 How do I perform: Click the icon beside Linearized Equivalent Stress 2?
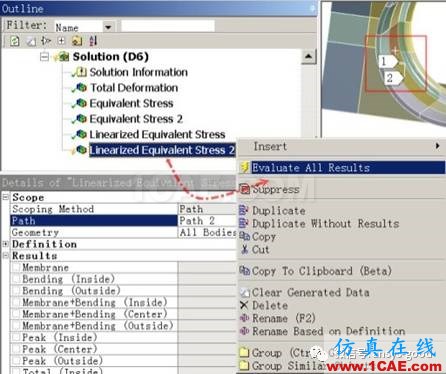pos(81,150)
